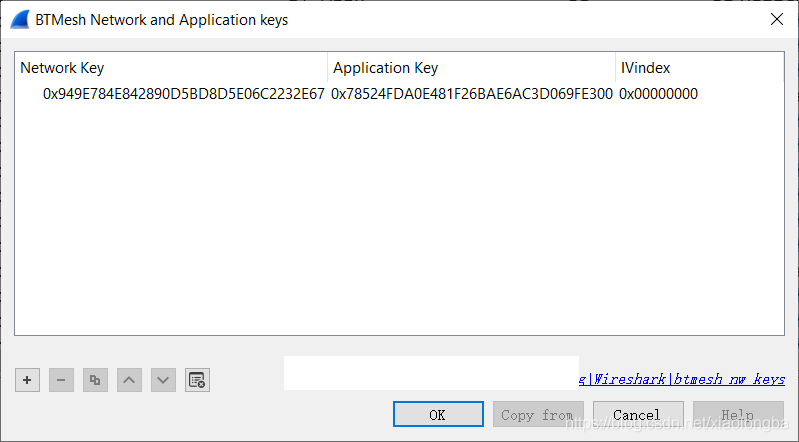Click the Application Key column header
Screen dimensions: 799x442
470,68
